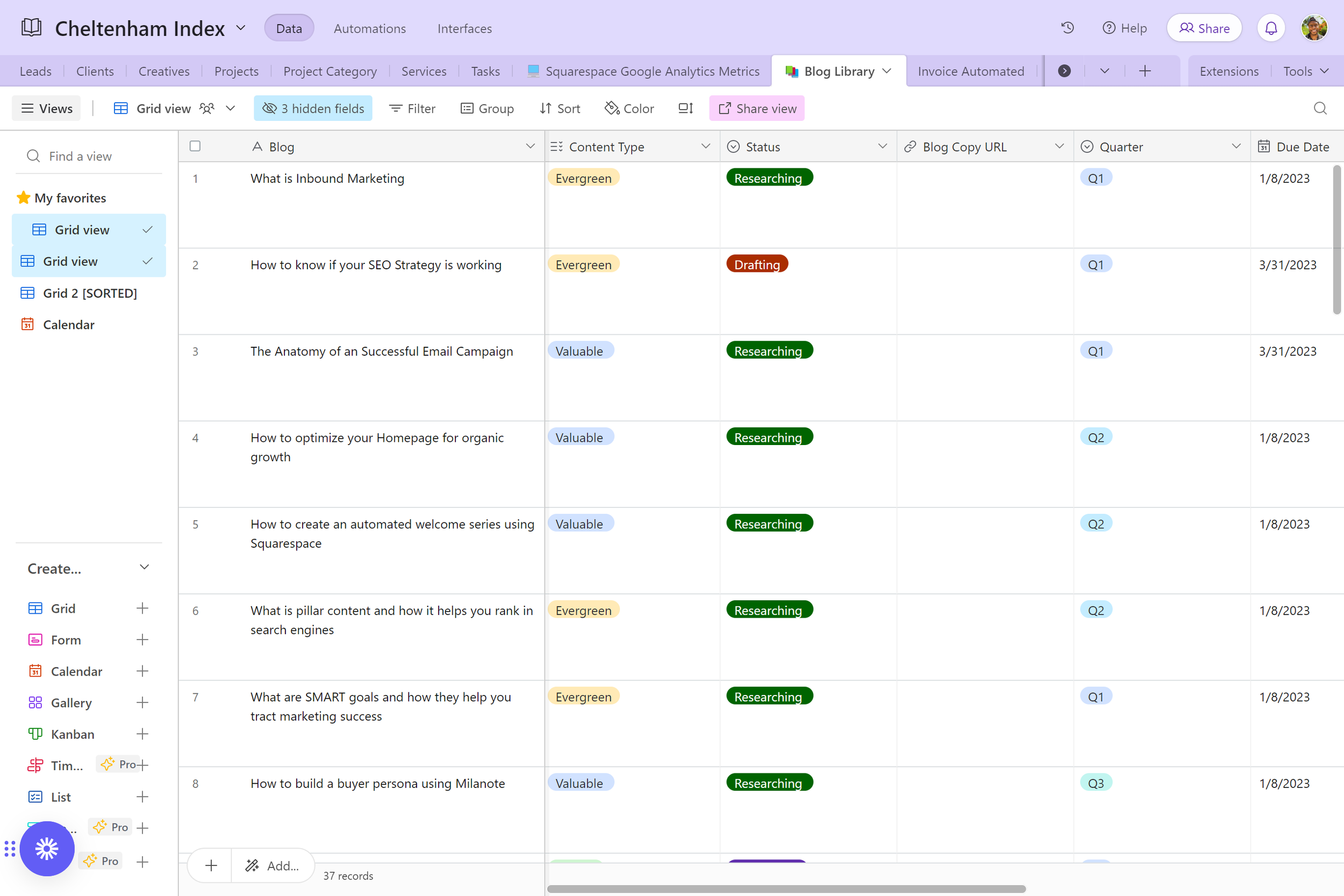Favorite the Calendar view
The width and height of the screenshot is (1344, 896).
(147, 324)
